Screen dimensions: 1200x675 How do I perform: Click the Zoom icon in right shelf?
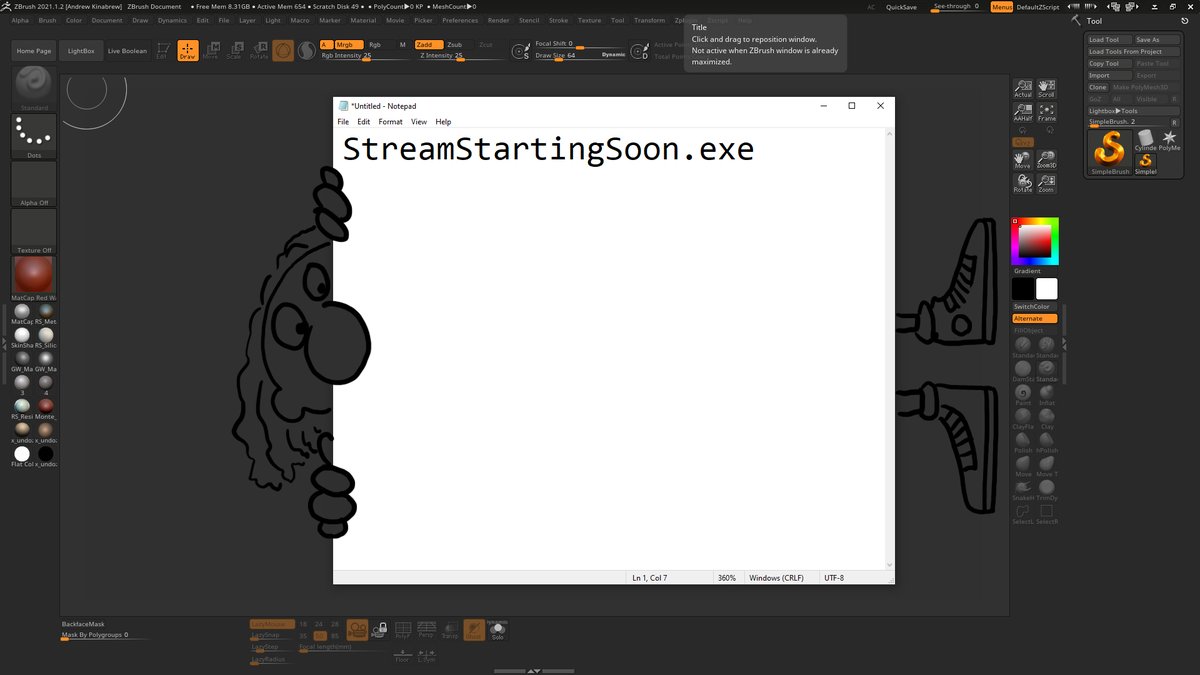(x=1047, y=183)
